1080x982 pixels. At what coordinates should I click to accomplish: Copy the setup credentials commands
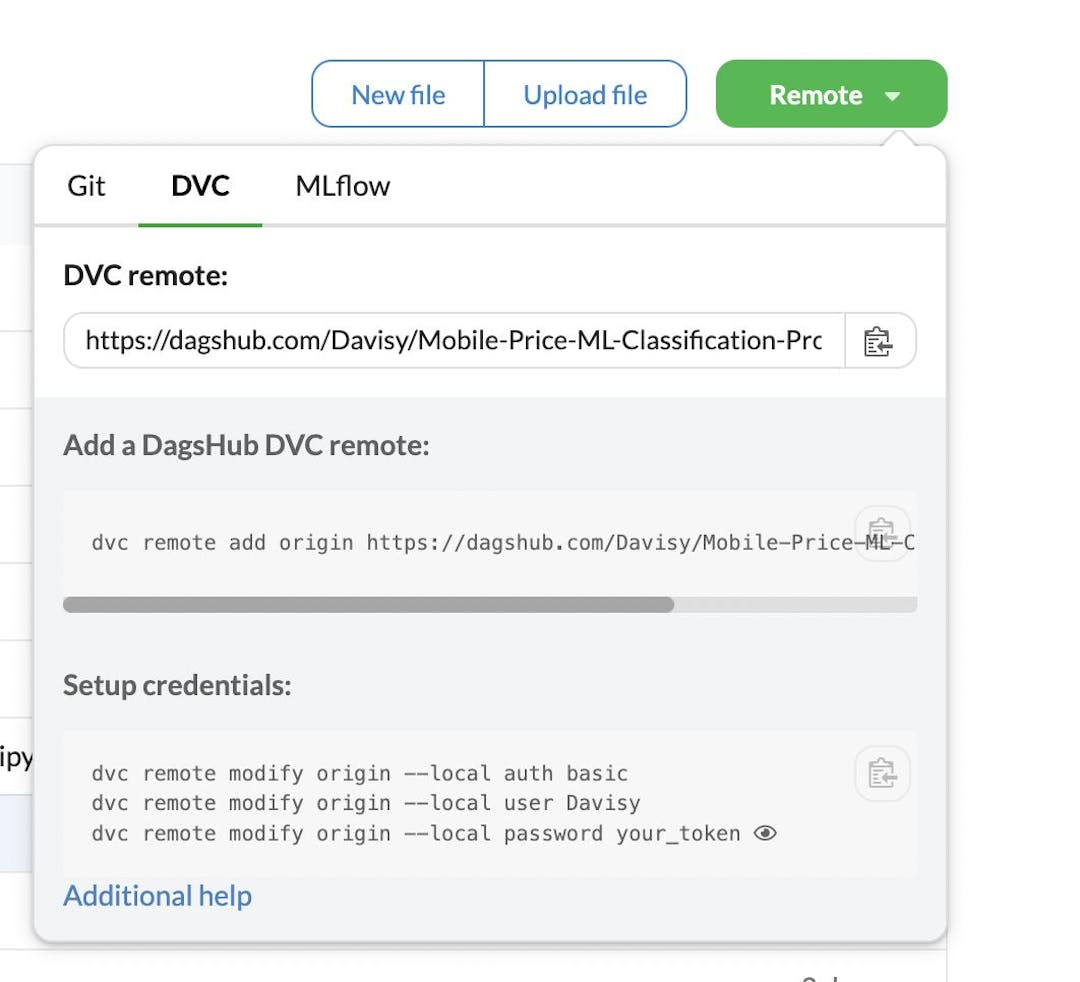click(882, 775)
